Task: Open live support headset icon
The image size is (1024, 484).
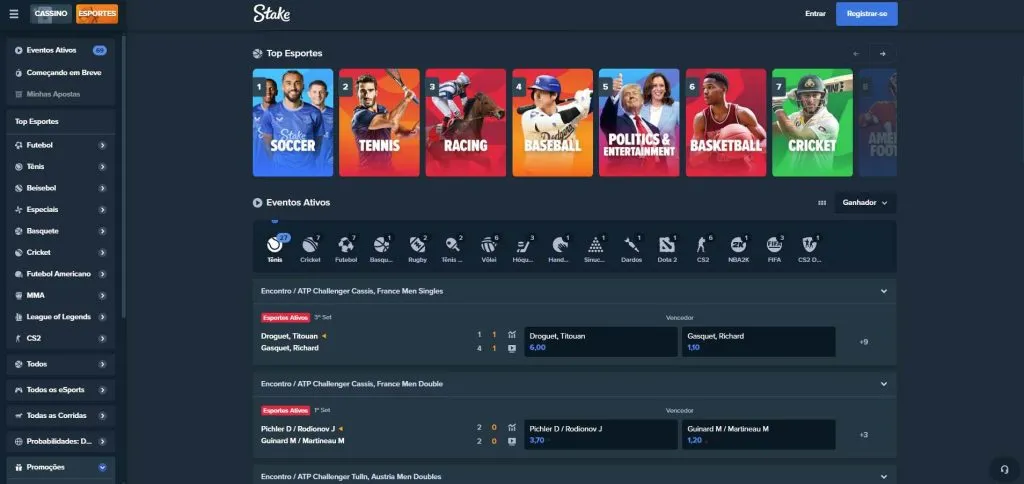Action: [x=1003, y=469]
